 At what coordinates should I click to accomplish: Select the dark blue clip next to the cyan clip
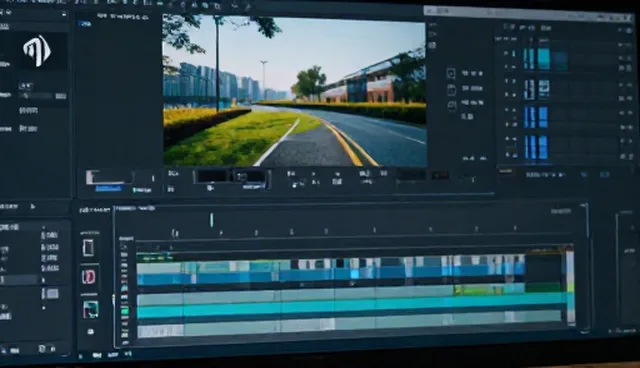point(560,60)
